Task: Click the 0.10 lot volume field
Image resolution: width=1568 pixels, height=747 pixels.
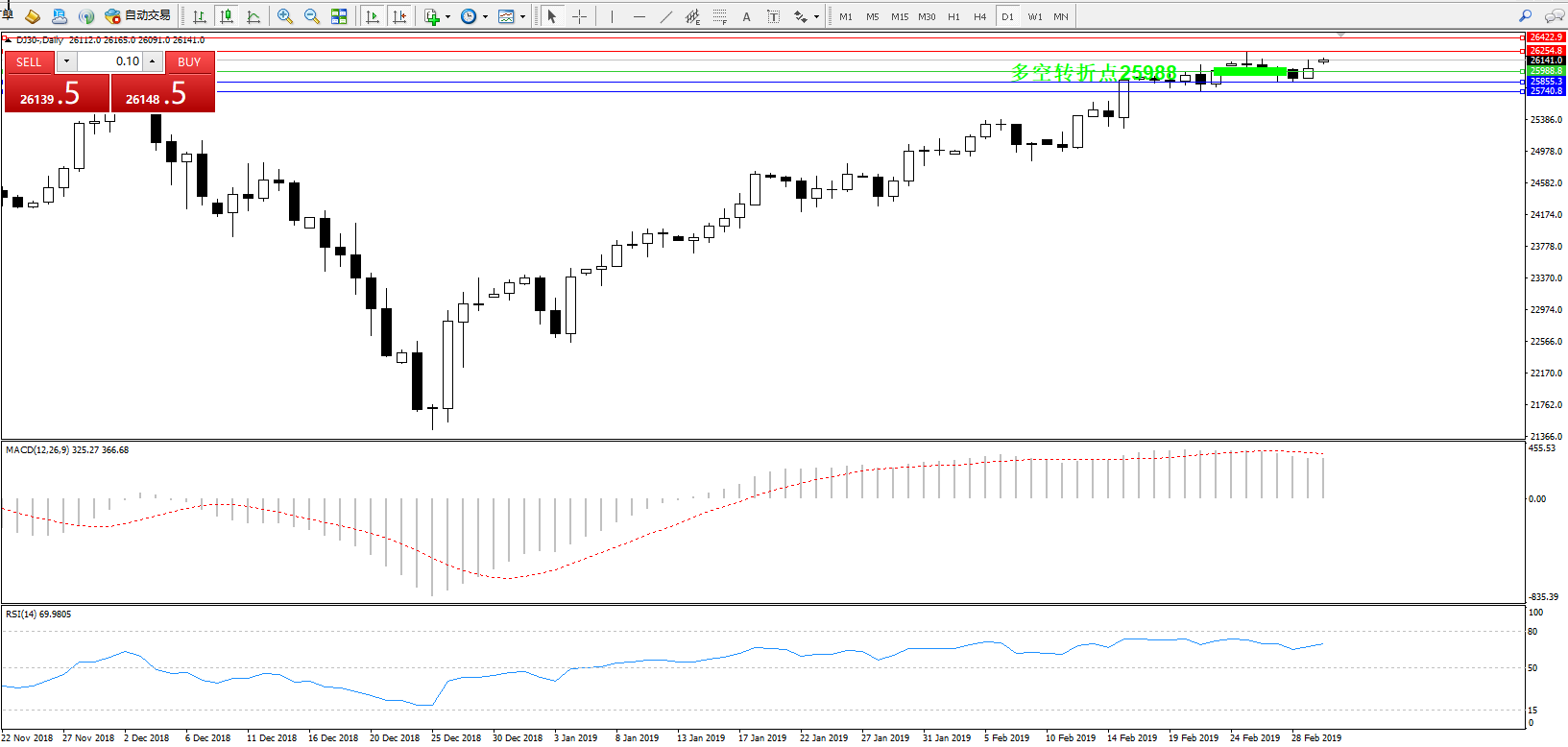Action: 109,61
